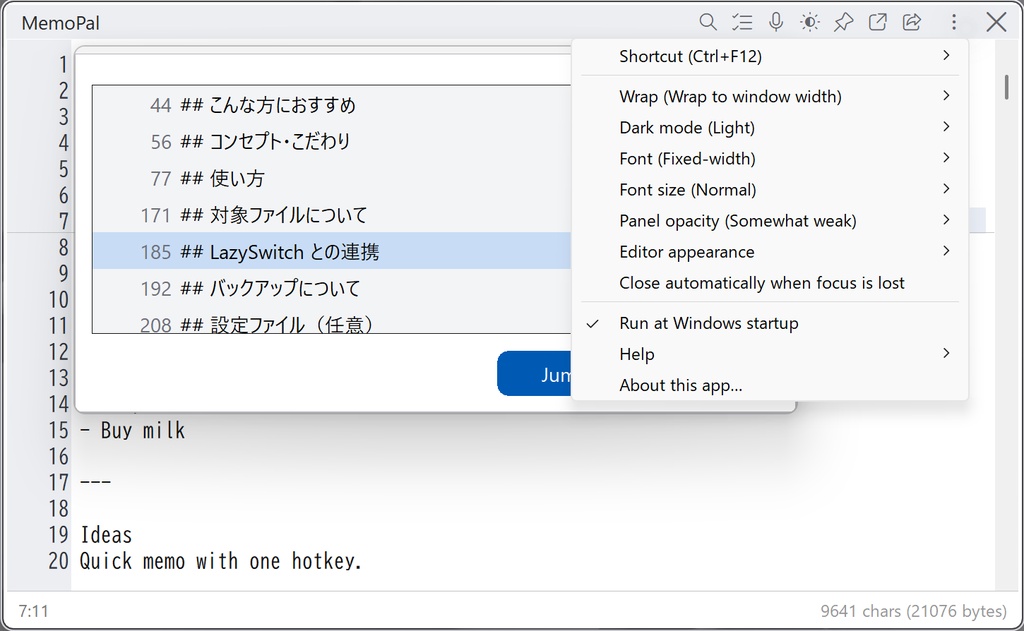Click the '---' separator line 17

pyautogui.click(x=95, y=483)
